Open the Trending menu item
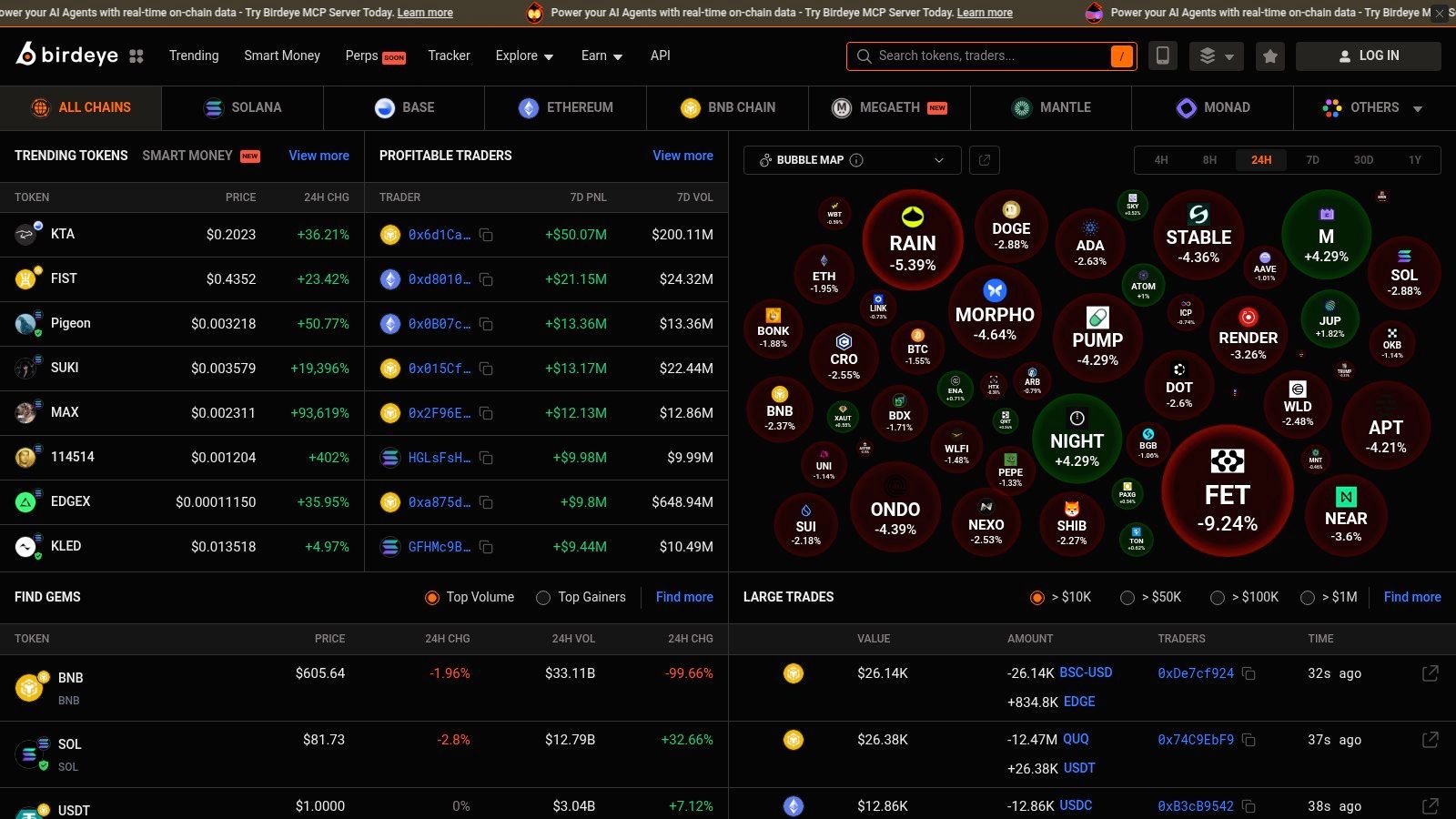This screenshot has height=819, width=1456. tap(194, 56)
